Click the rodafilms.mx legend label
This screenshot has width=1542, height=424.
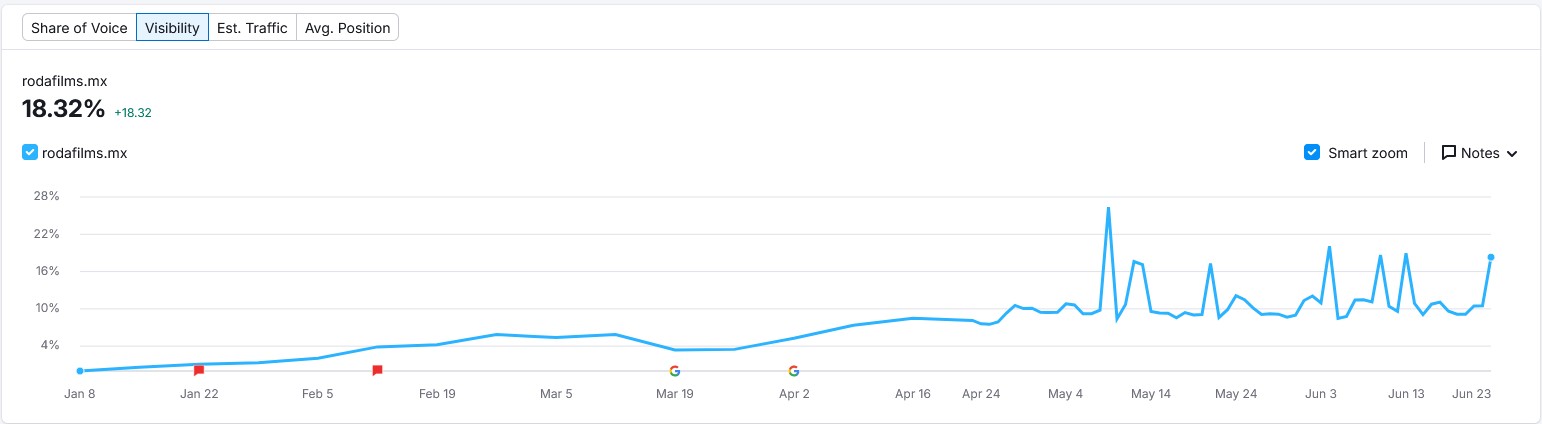pyautogui.click(x=85, y=153)
